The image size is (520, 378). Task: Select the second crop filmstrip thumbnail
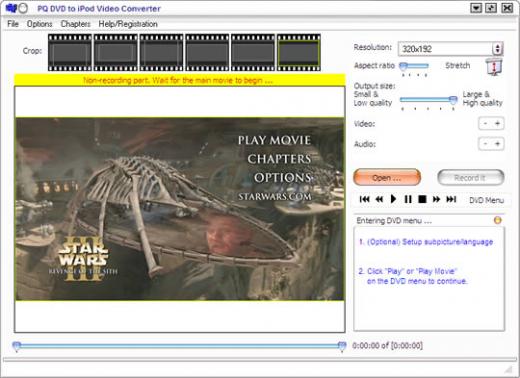point(116,52)
